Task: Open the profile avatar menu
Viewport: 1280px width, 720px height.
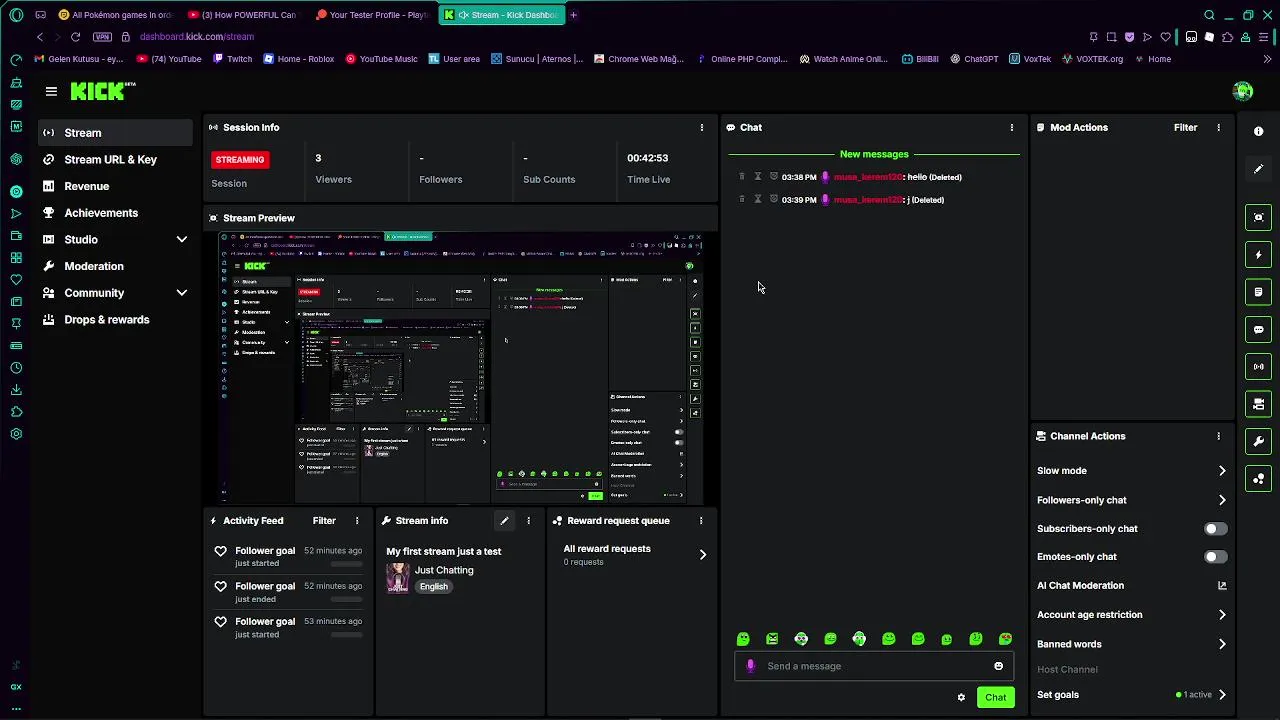Action: (x=1243, y=91)
